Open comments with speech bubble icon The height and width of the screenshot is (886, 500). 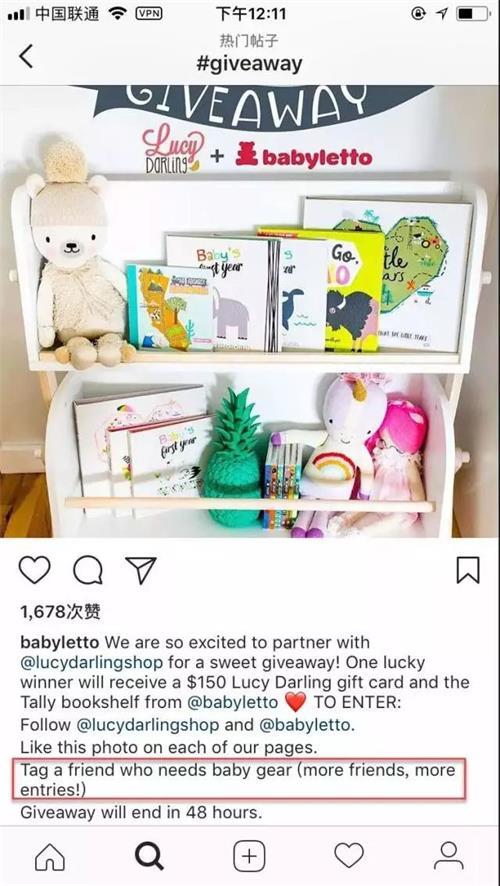88,570
